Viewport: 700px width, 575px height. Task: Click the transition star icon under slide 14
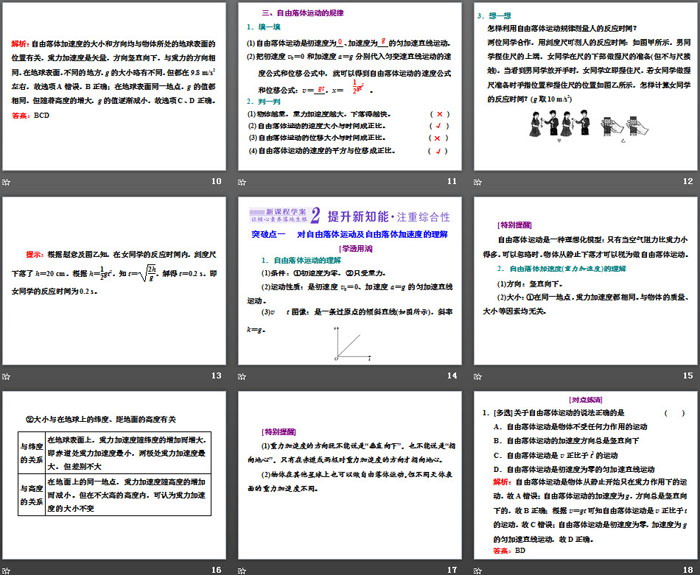point(241,376)
